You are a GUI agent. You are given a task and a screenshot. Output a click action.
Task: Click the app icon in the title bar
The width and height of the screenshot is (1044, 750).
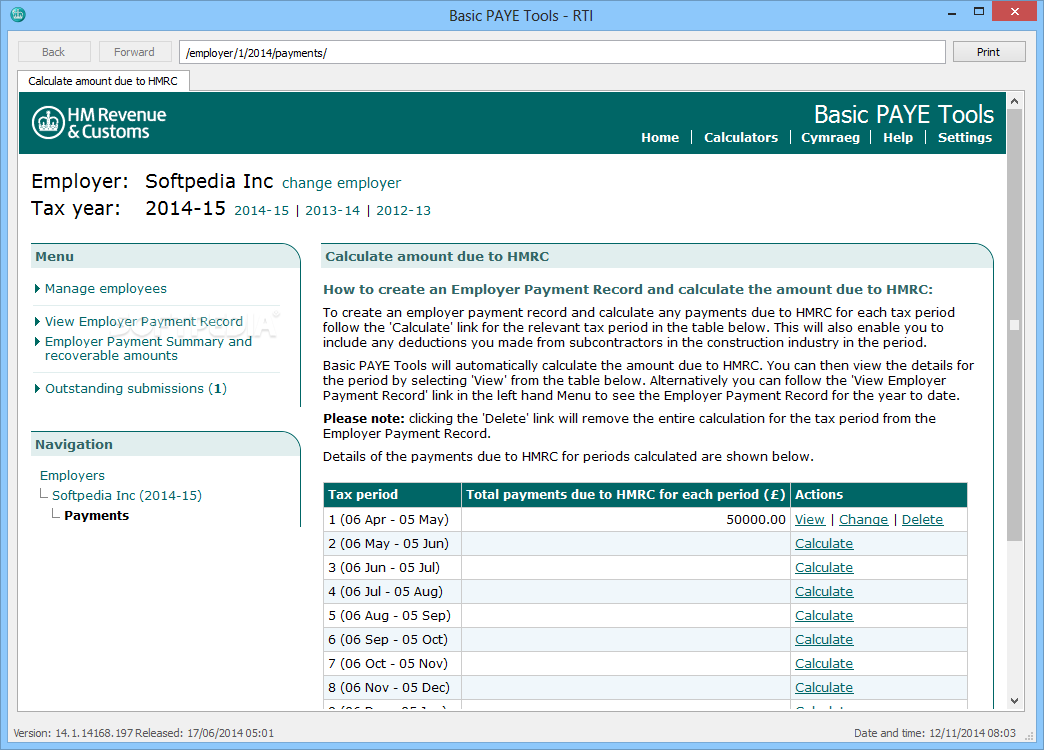tap(18, 14)
